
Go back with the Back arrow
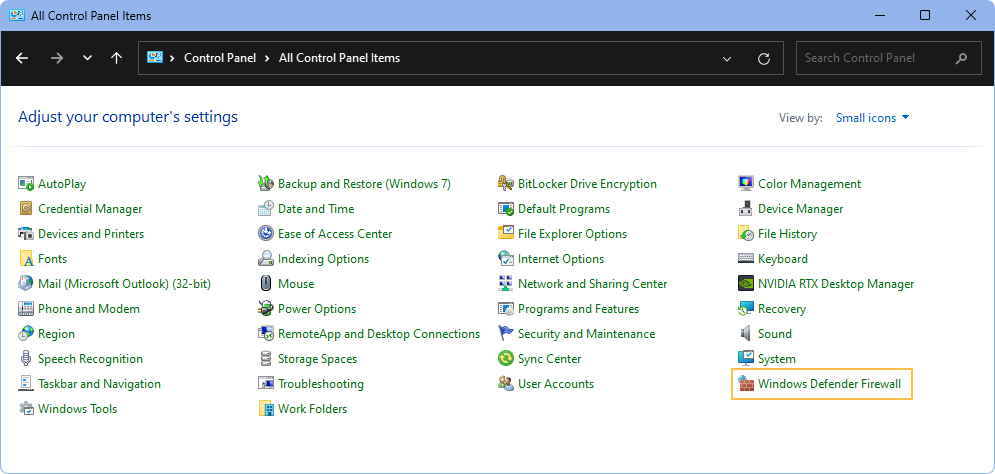[23, 58]
